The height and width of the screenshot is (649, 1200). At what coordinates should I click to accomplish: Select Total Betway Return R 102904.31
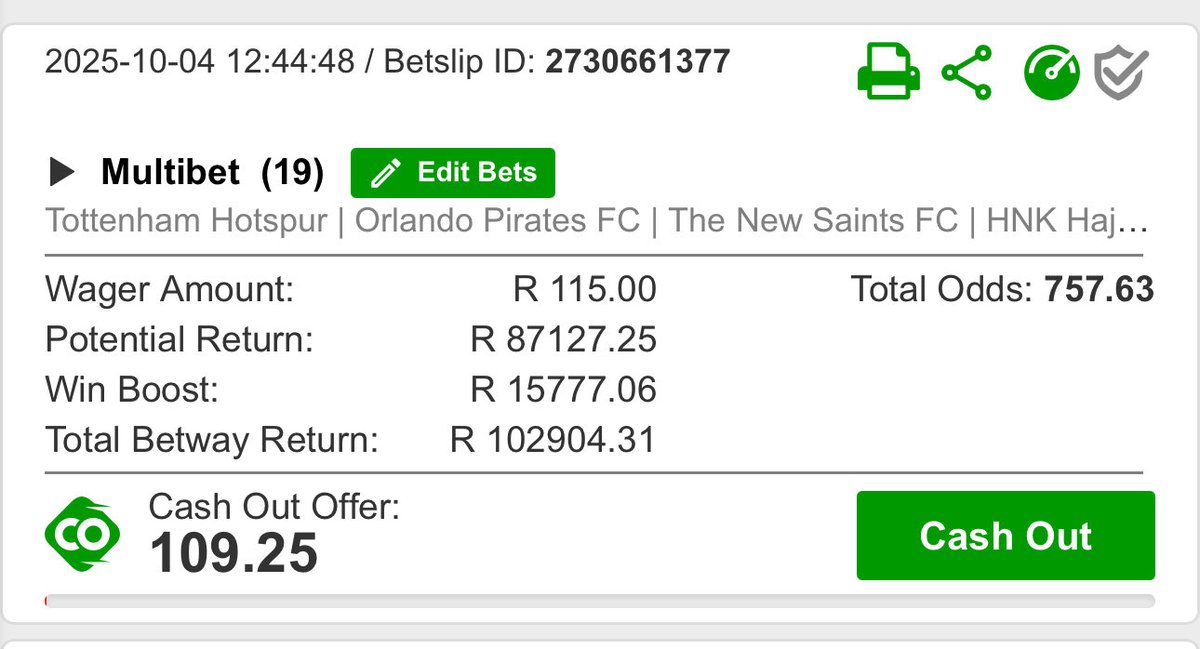tap(553, 439)
